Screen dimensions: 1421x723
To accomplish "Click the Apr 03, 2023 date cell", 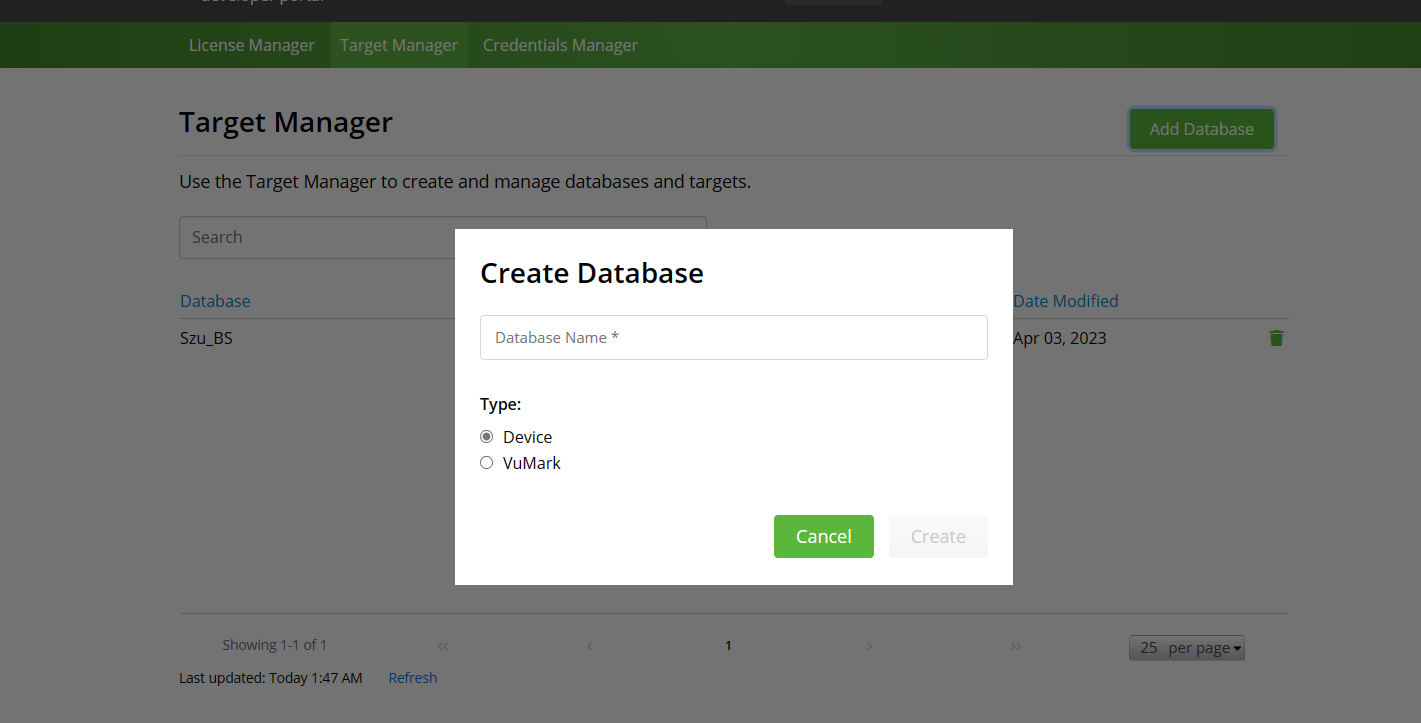I will coord(1060,338).
